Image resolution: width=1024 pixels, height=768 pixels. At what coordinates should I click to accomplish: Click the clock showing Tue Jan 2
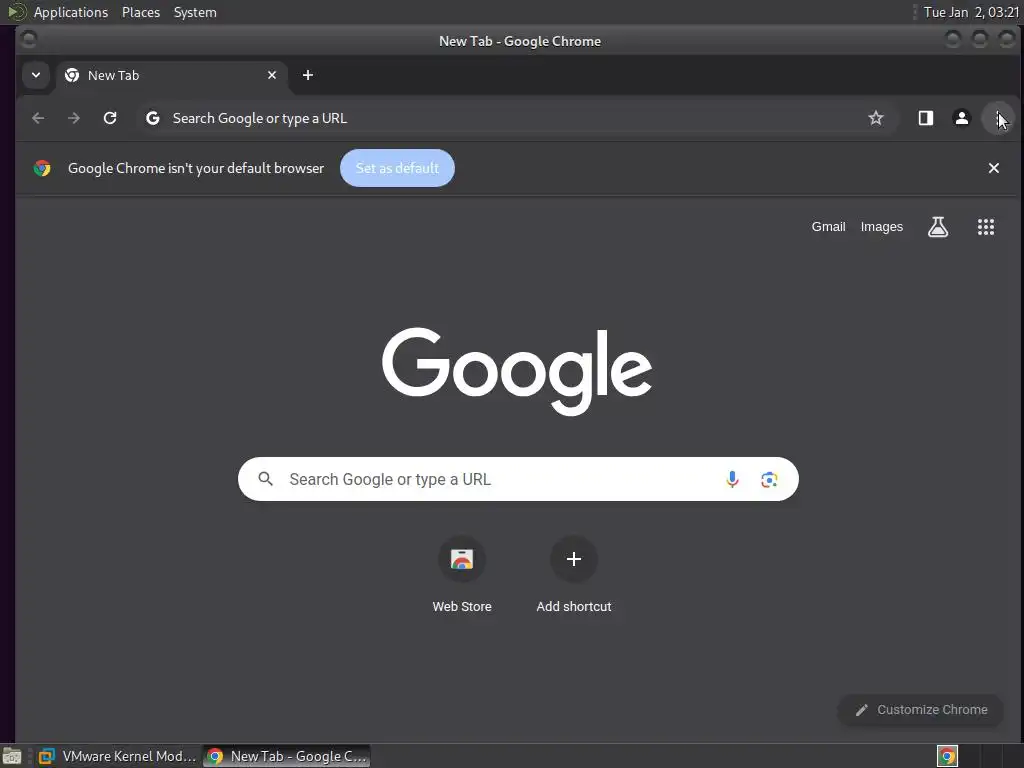971,12
